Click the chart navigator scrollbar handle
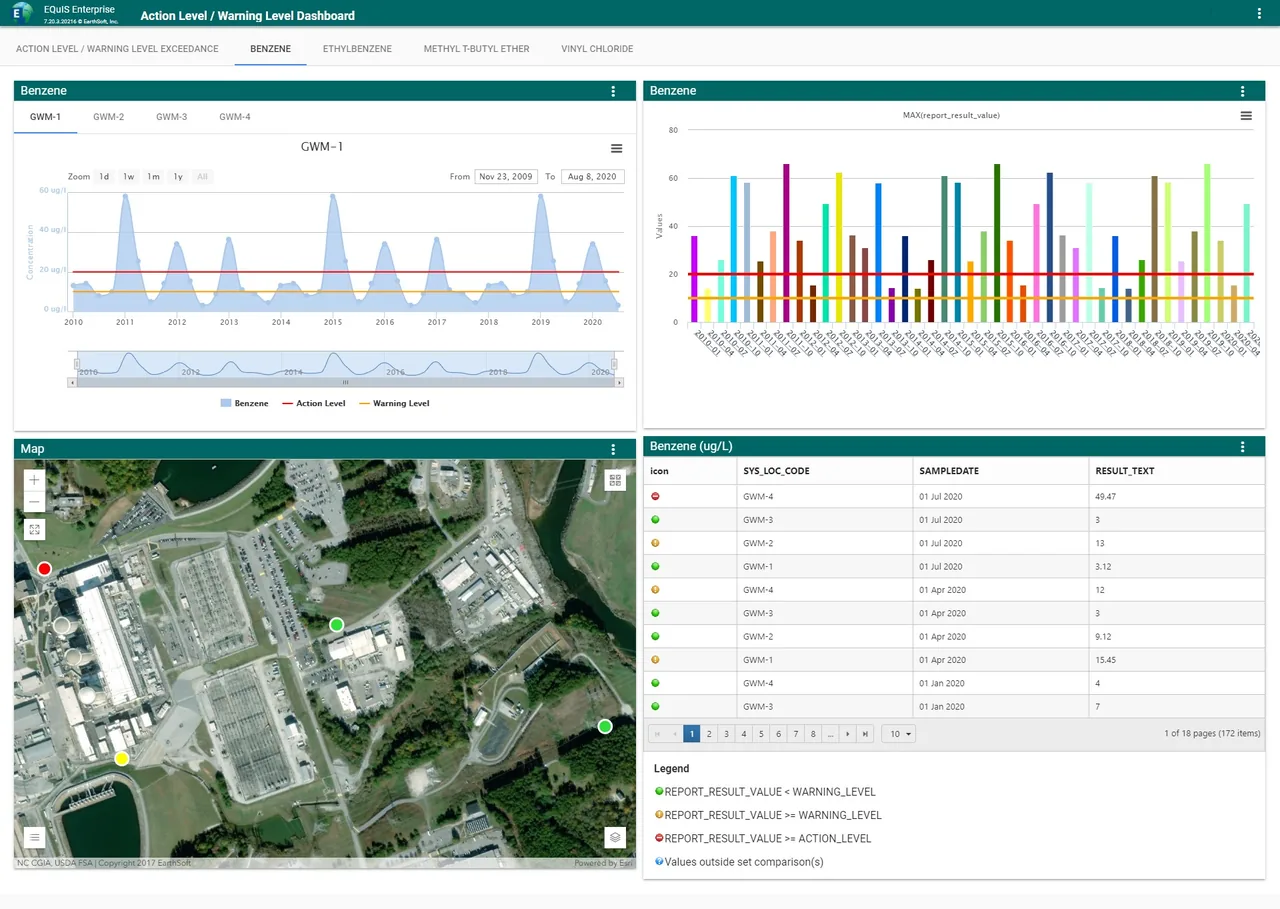 pyautogui.click(x=346, y=382)
